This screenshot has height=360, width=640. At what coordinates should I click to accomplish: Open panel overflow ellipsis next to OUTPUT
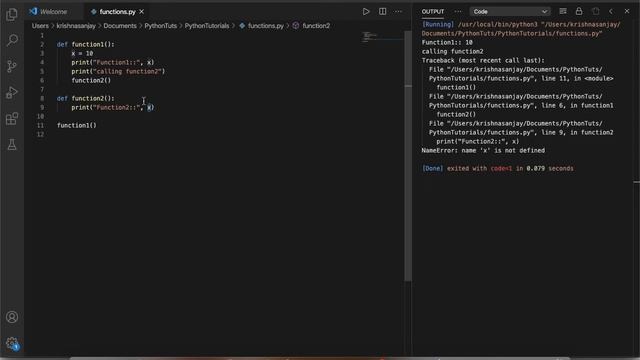tap(458, 11)
